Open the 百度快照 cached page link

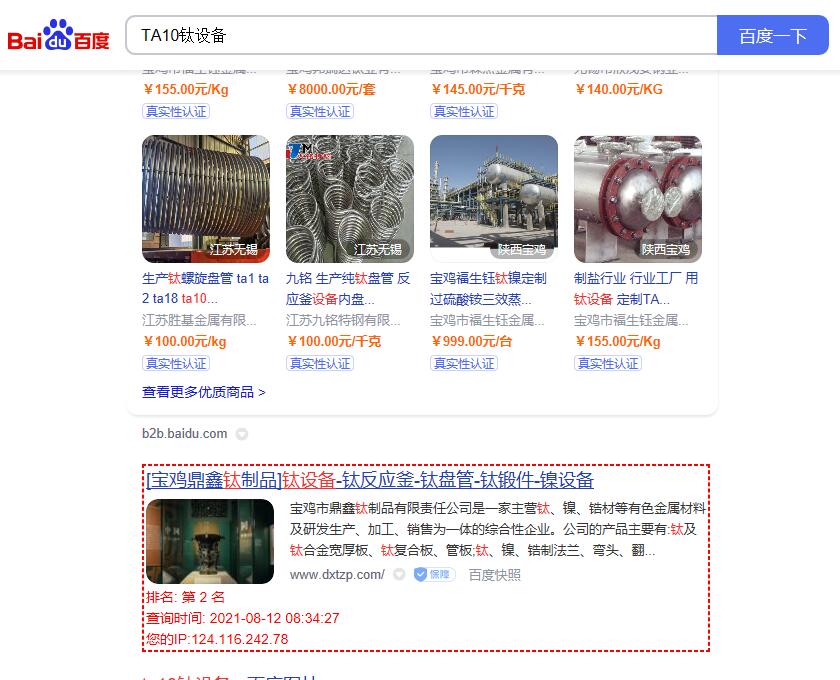point(494,575)
